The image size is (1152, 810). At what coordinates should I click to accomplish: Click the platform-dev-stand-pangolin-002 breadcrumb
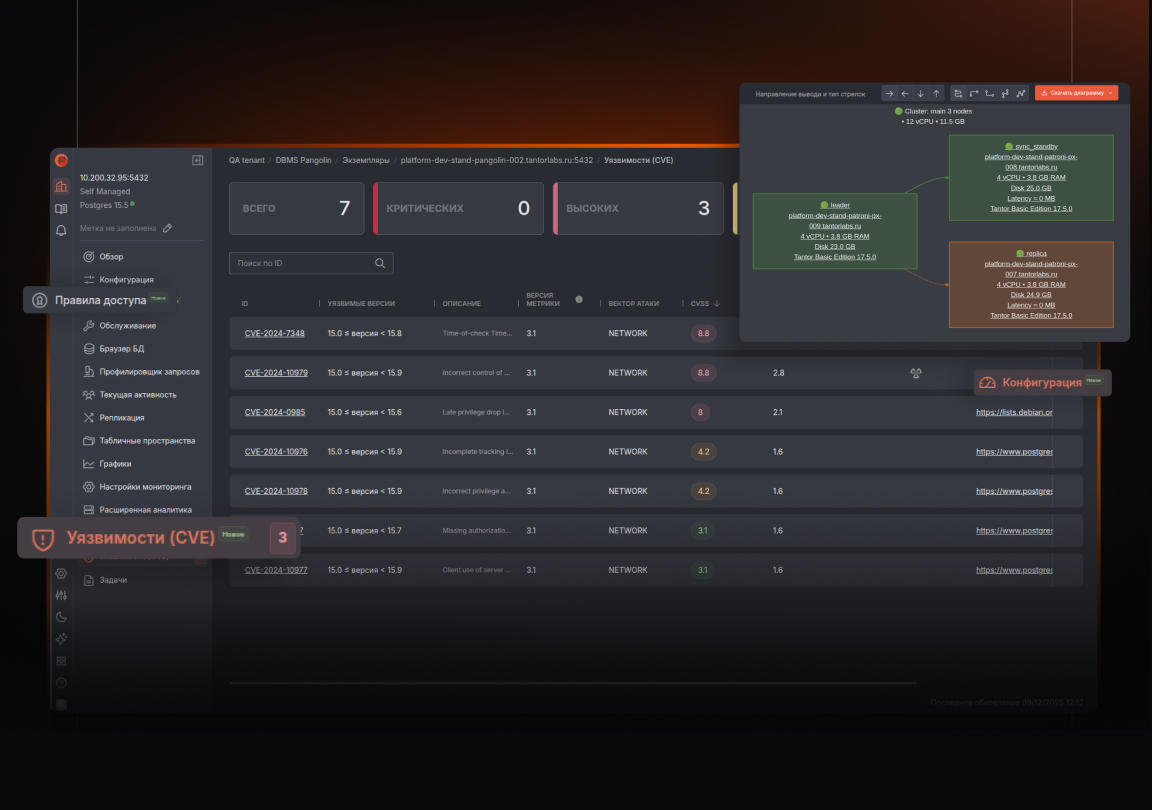[x=497, y=160]
